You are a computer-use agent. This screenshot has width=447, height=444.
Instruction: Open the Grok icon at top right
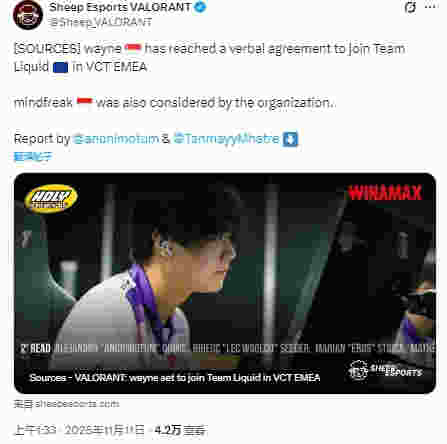pyautogui.click(x=410, y=7)
